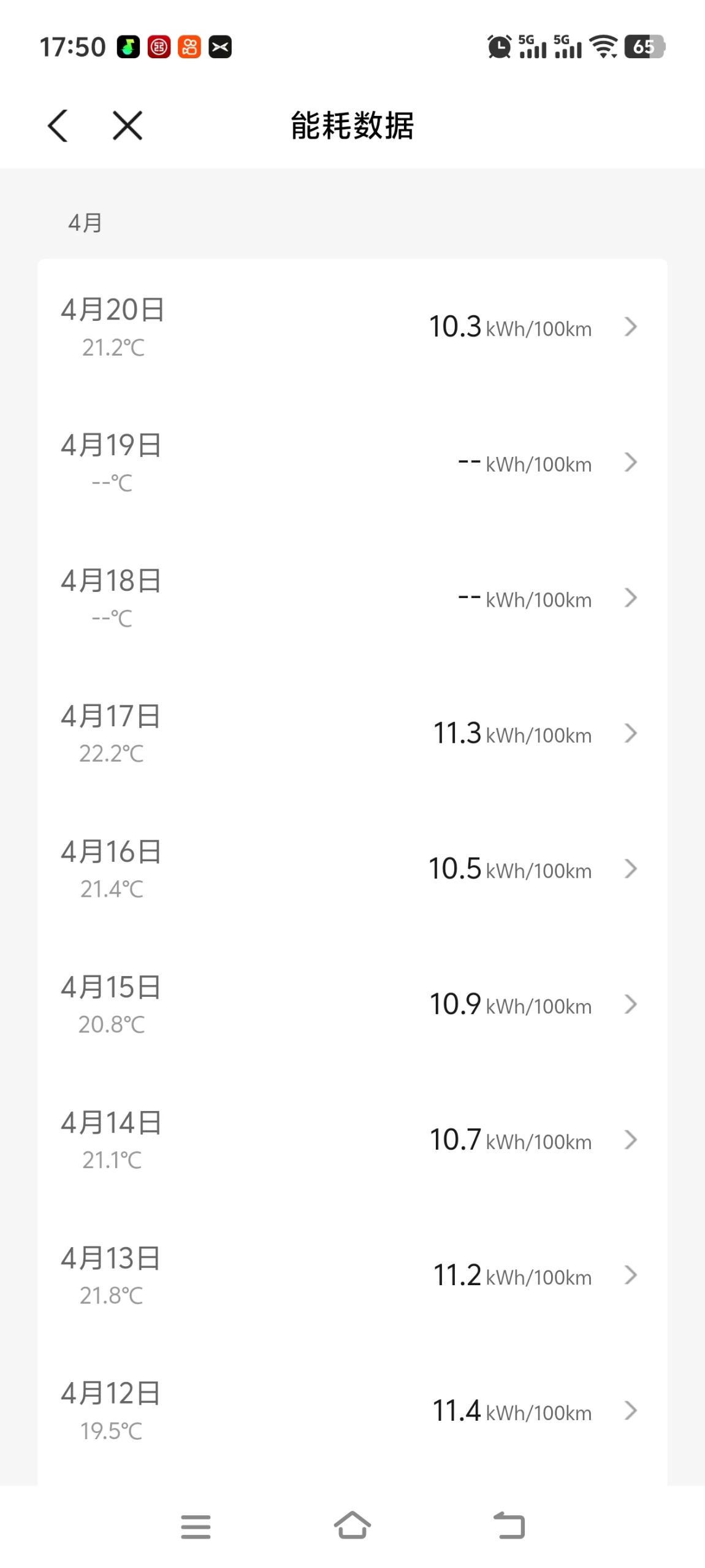
Task: Tap the orange app notification icon
Action: click(x=189, y=47)
